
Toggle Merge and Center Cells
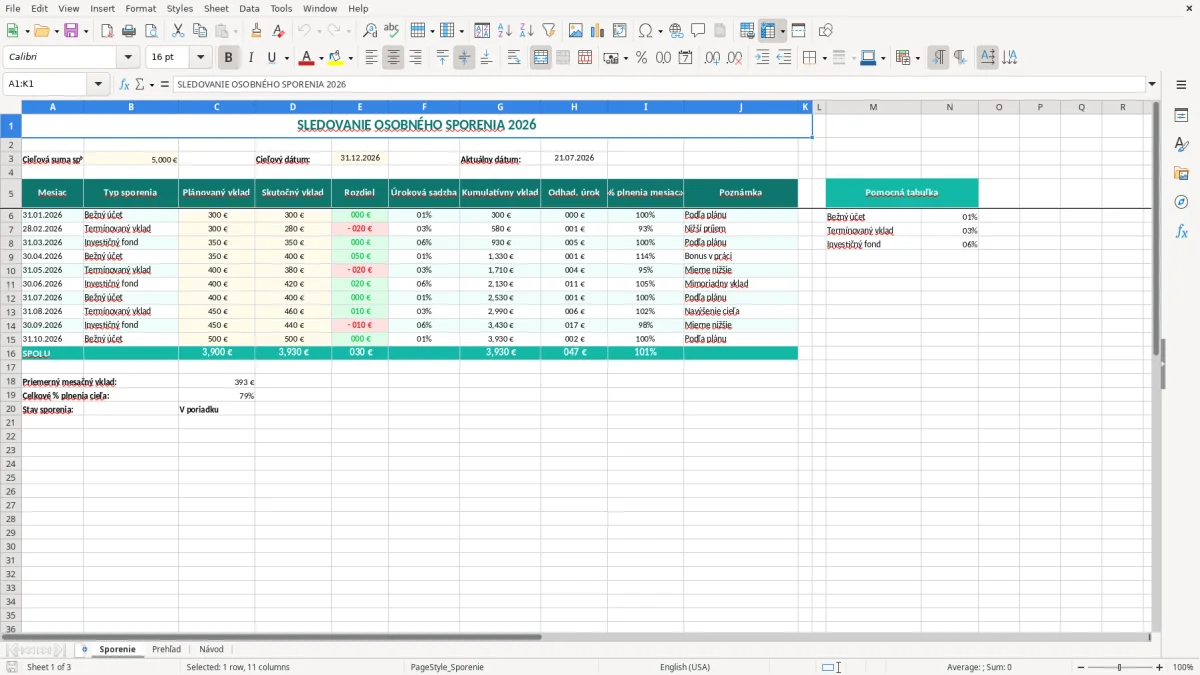click(x=541, y=58)
